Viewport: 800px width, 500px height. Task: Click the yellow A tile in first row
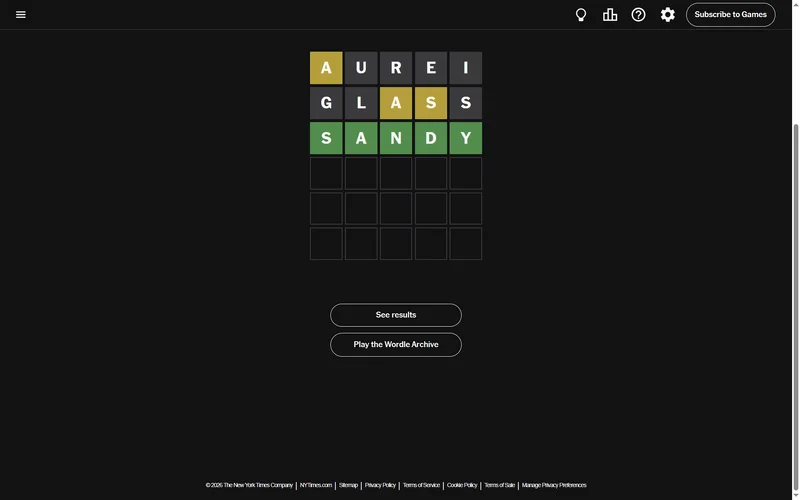[x=326, y=68]
